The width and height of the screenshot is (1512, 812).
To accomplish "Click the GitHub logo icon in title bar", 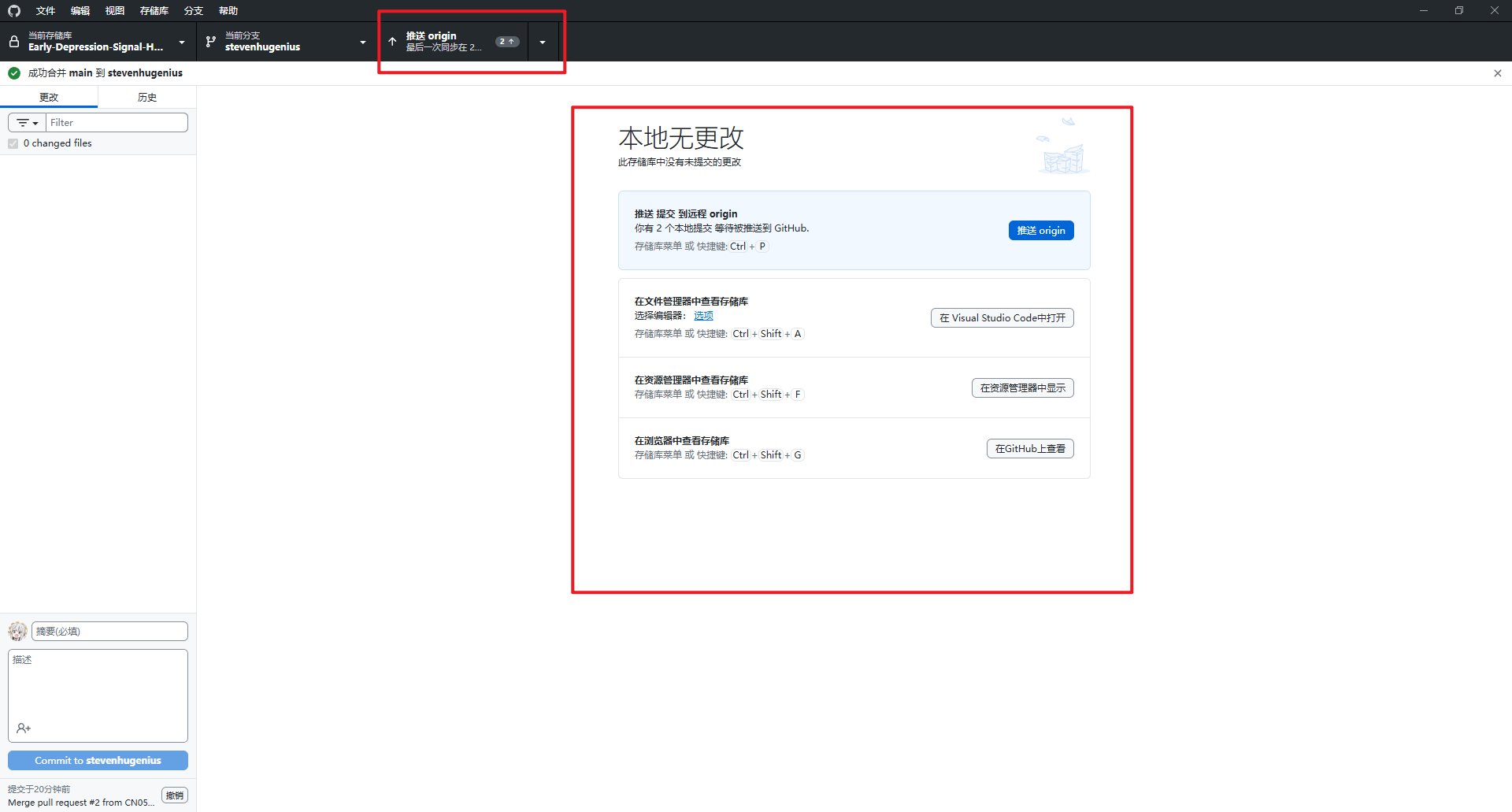I will (x=14, y=11).
